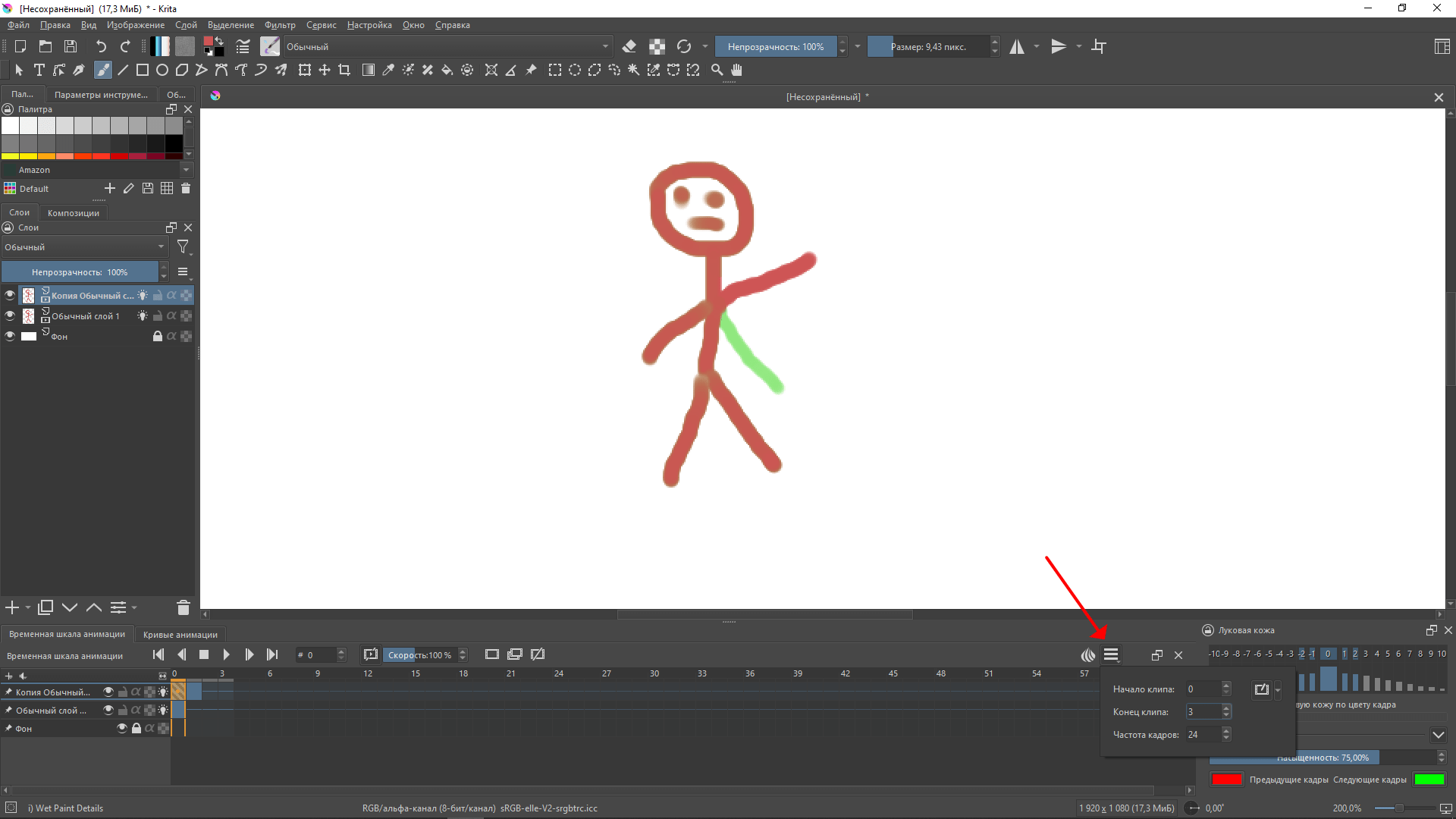Select the rectangle shape tool
Image resolution: width=1456 pixels, height=819 pixels.
coord(142,70)
